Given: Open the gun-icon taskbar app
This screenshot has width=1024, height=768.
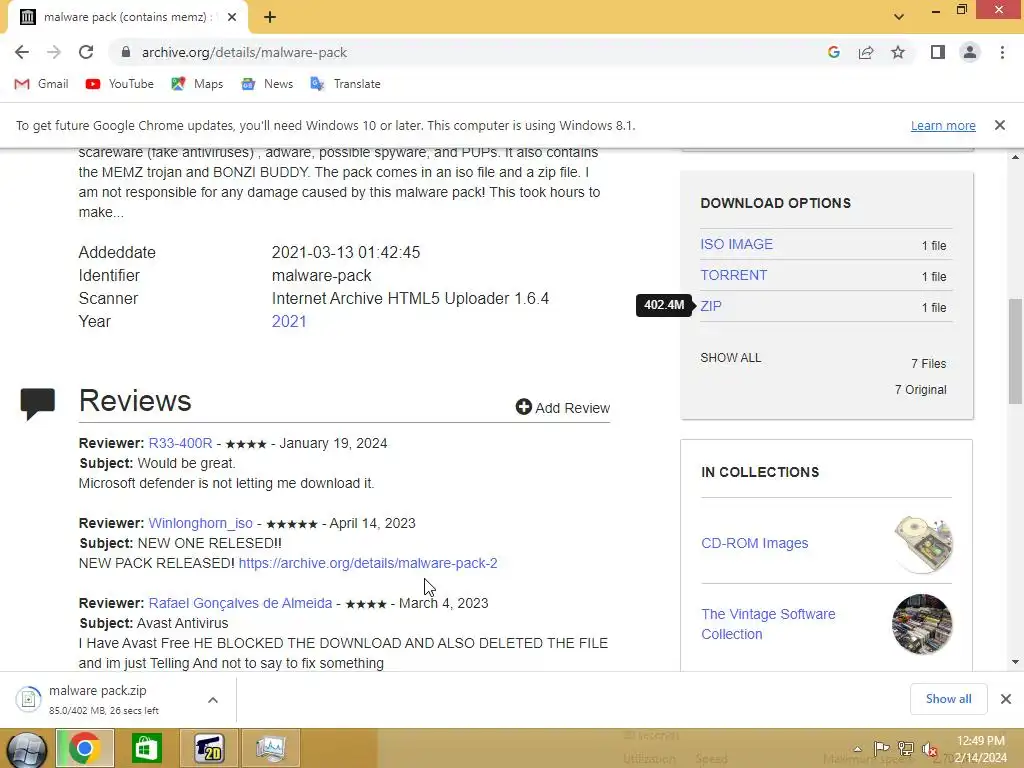Looking at the screenshot, I should (x=209, y=748).
